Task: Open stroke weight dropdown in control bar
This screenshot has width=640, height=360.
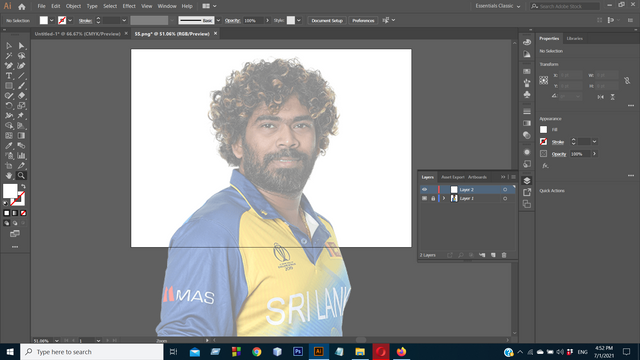Action: coord(124,20)
